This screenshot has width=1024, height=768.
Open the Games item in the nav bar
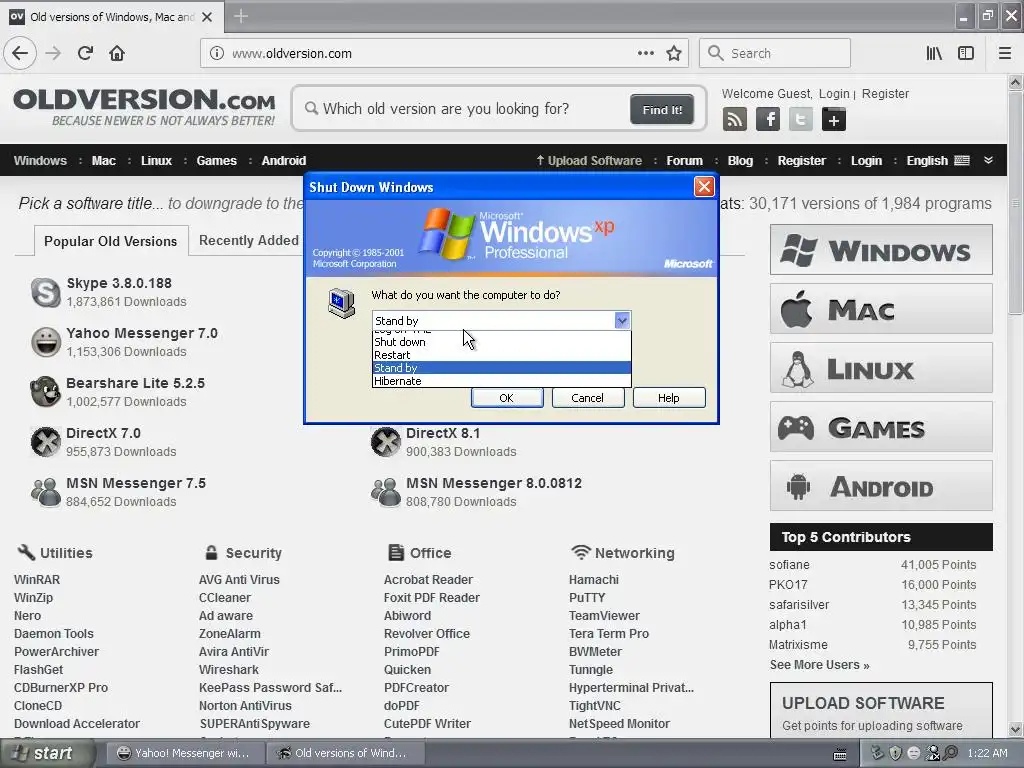coord(216,161)
